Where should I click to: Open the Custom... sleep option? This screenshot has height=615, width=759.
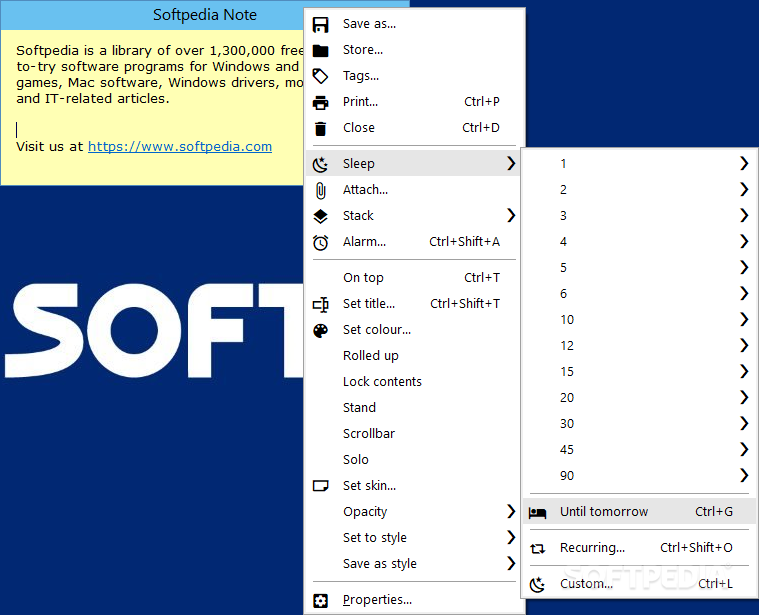coord(639,584)
